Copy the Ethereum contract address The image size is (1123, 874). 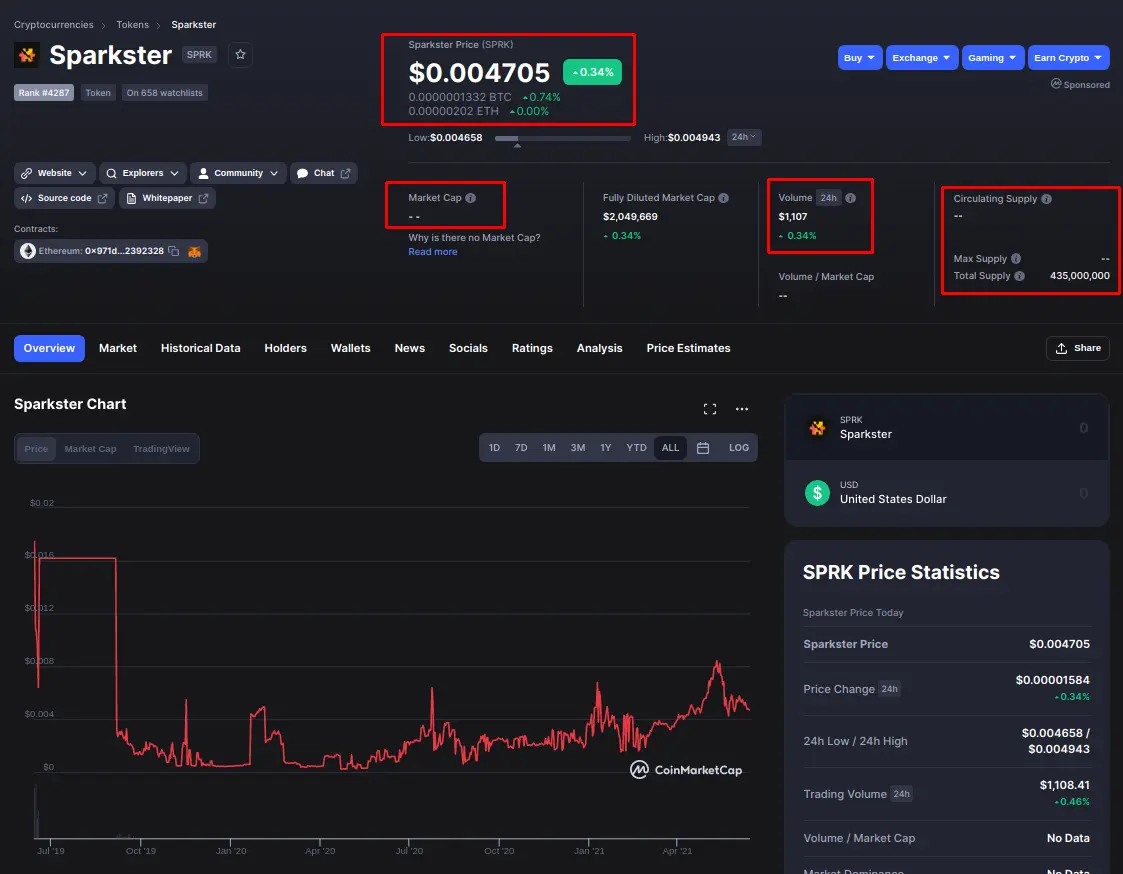coord(173,251)
